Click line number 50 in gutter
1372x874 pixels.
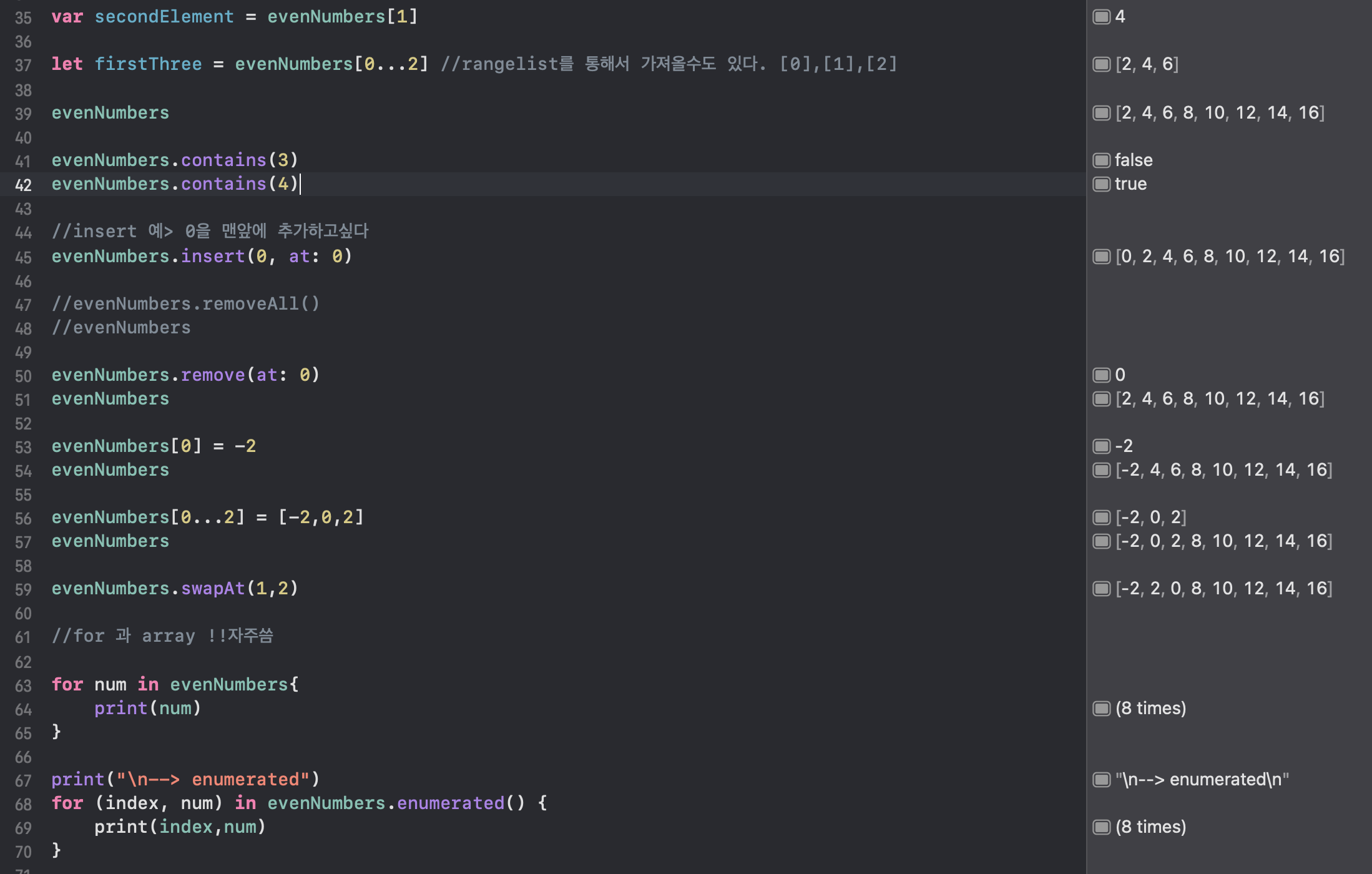(x=23, y=376)
